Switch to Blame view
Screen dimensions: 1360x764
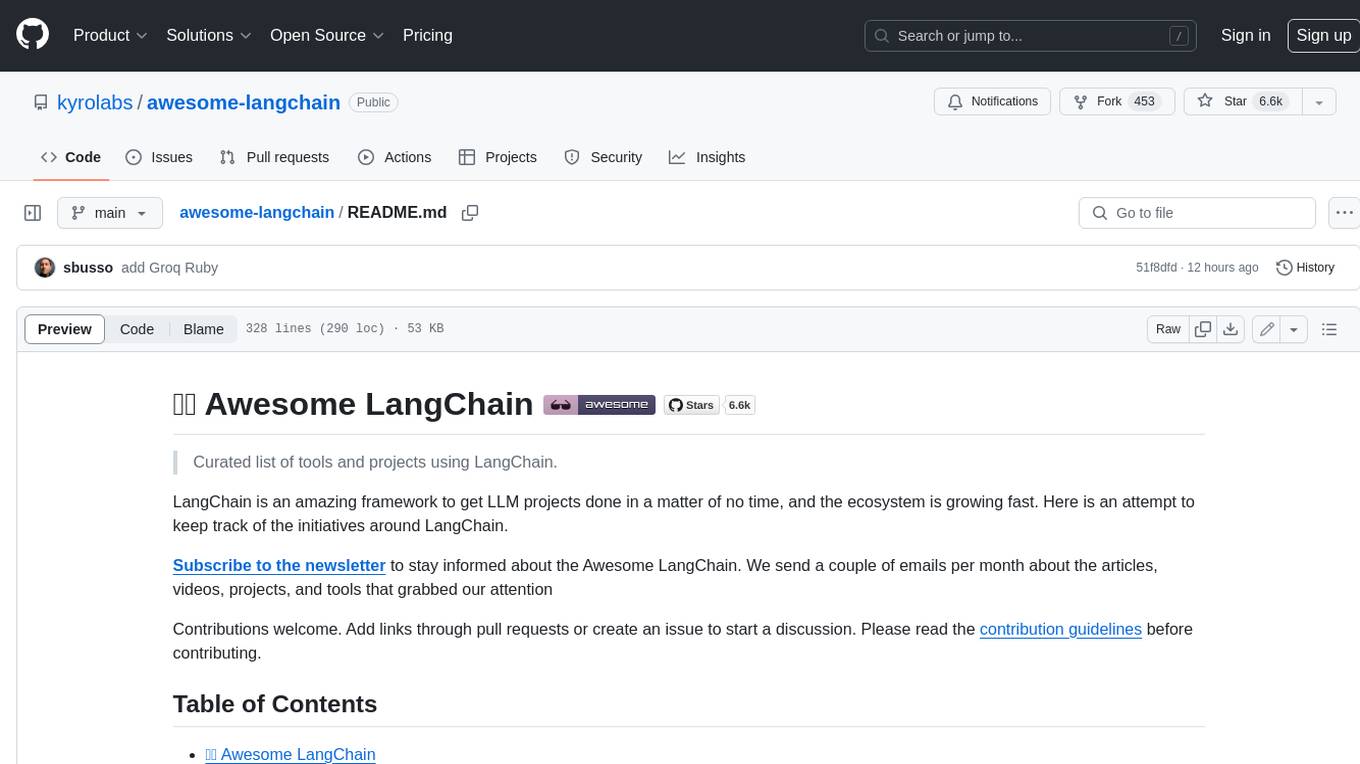click(x=203, y=329)
